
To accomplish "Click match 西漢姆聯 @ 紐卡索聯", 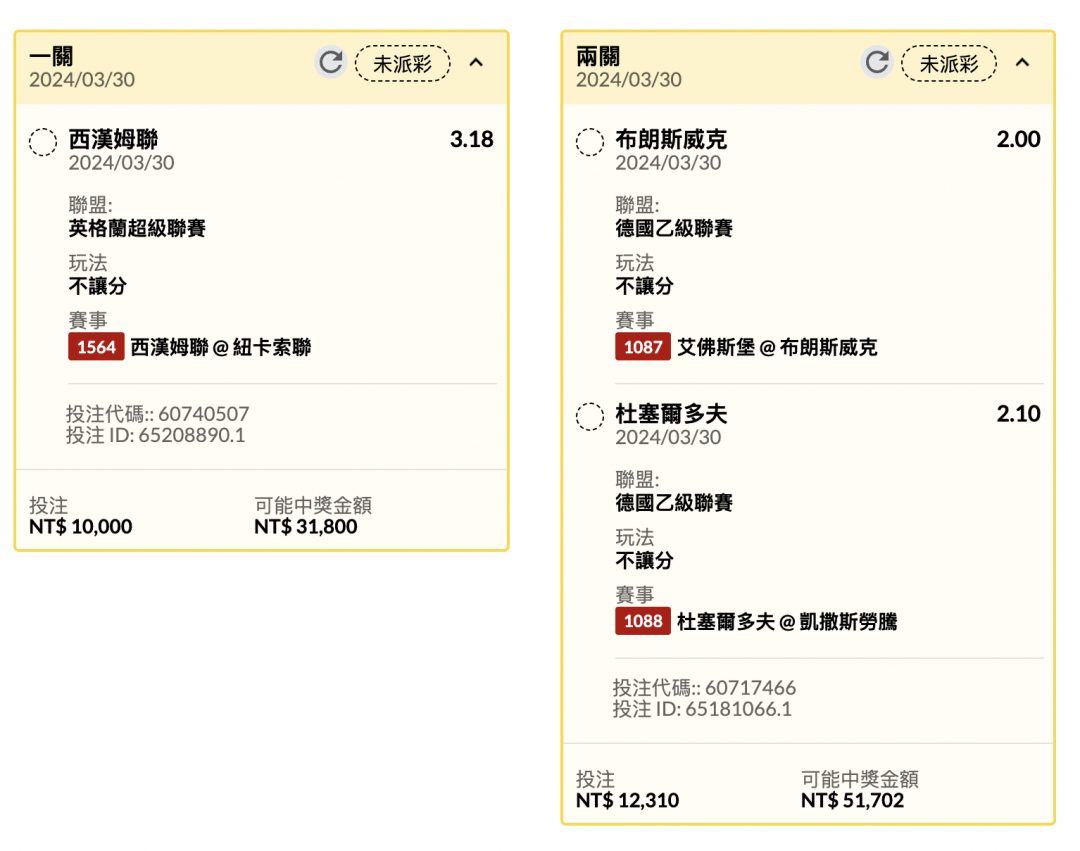I will (x=221, y=347).
